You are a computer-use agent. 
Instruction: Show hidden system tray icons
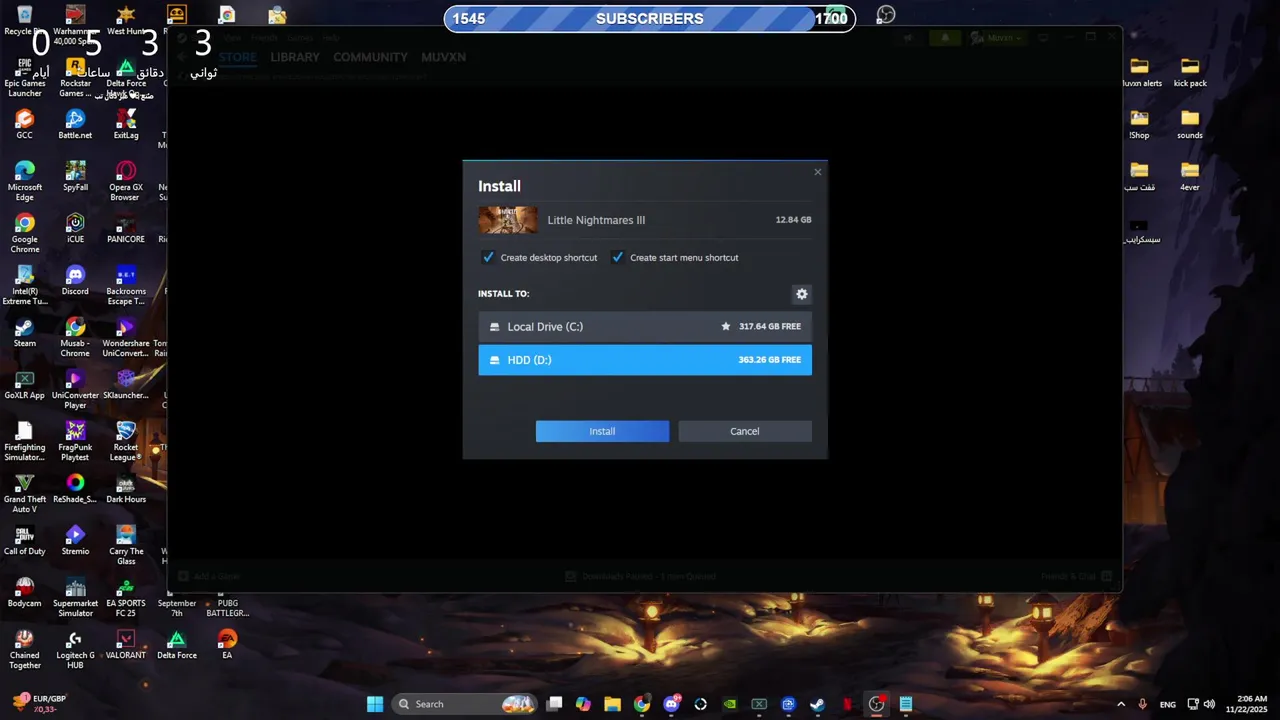[1120, 704]
